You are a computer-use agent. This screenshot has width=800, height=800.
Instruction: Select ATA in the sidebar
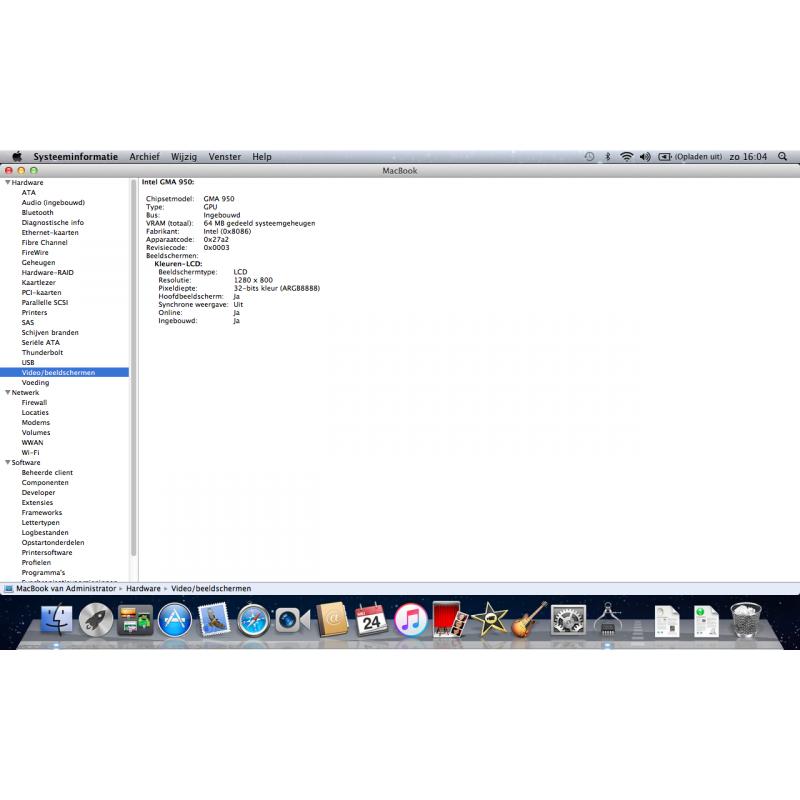29,192
